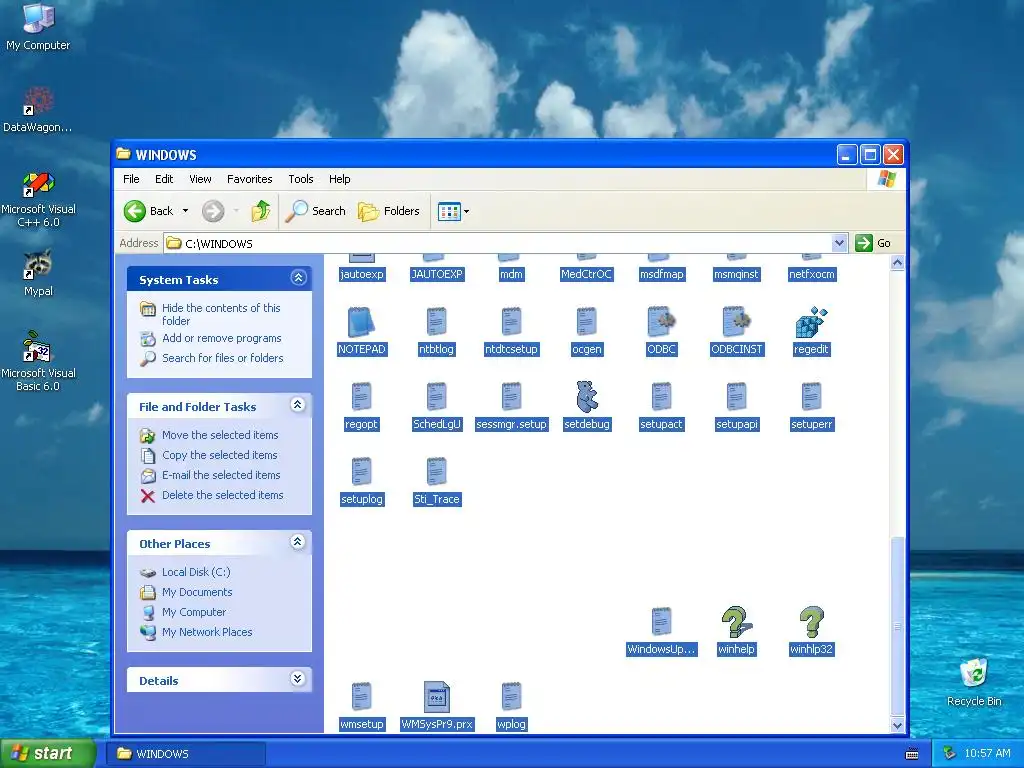This screenshot has width=1024, height=768.
Task: Click the ODBCINST file icon
Action: click(736, 322)
